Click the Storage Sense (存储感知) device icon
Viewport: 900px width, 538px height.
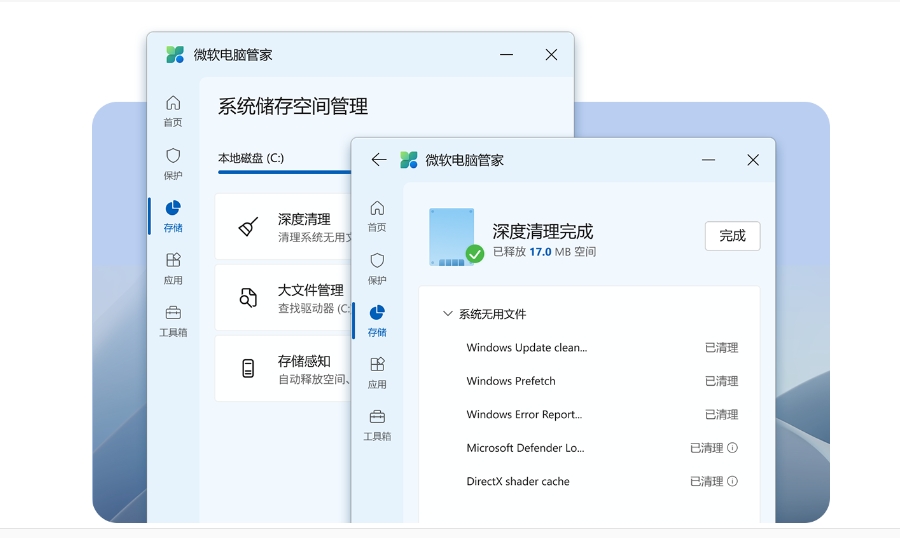pos(248,368)
